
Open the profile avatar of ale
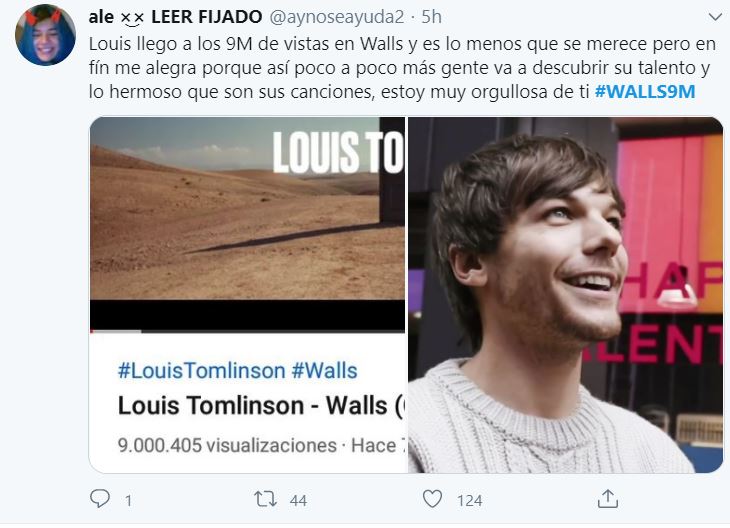[x=45, y=35]
